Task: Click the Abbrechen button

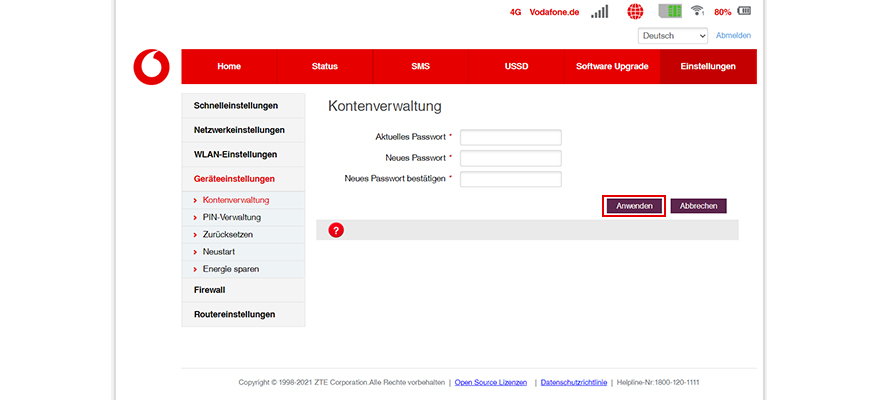Action: [698, 205]
